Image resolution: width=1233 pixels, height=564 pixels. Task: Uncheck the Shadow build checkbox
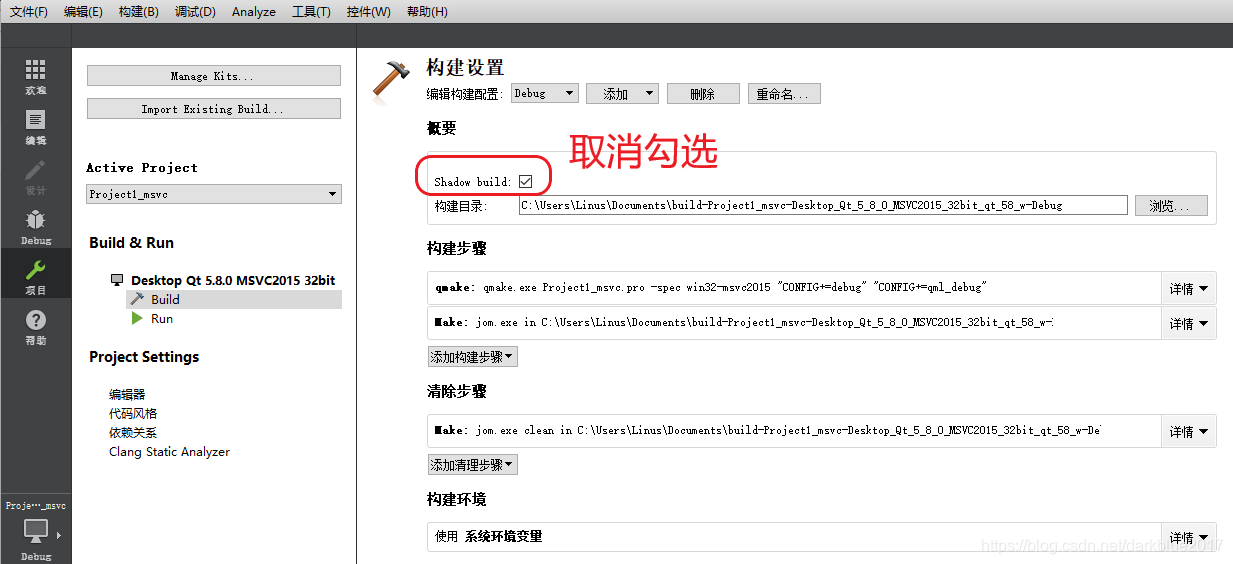coord(526,181)
